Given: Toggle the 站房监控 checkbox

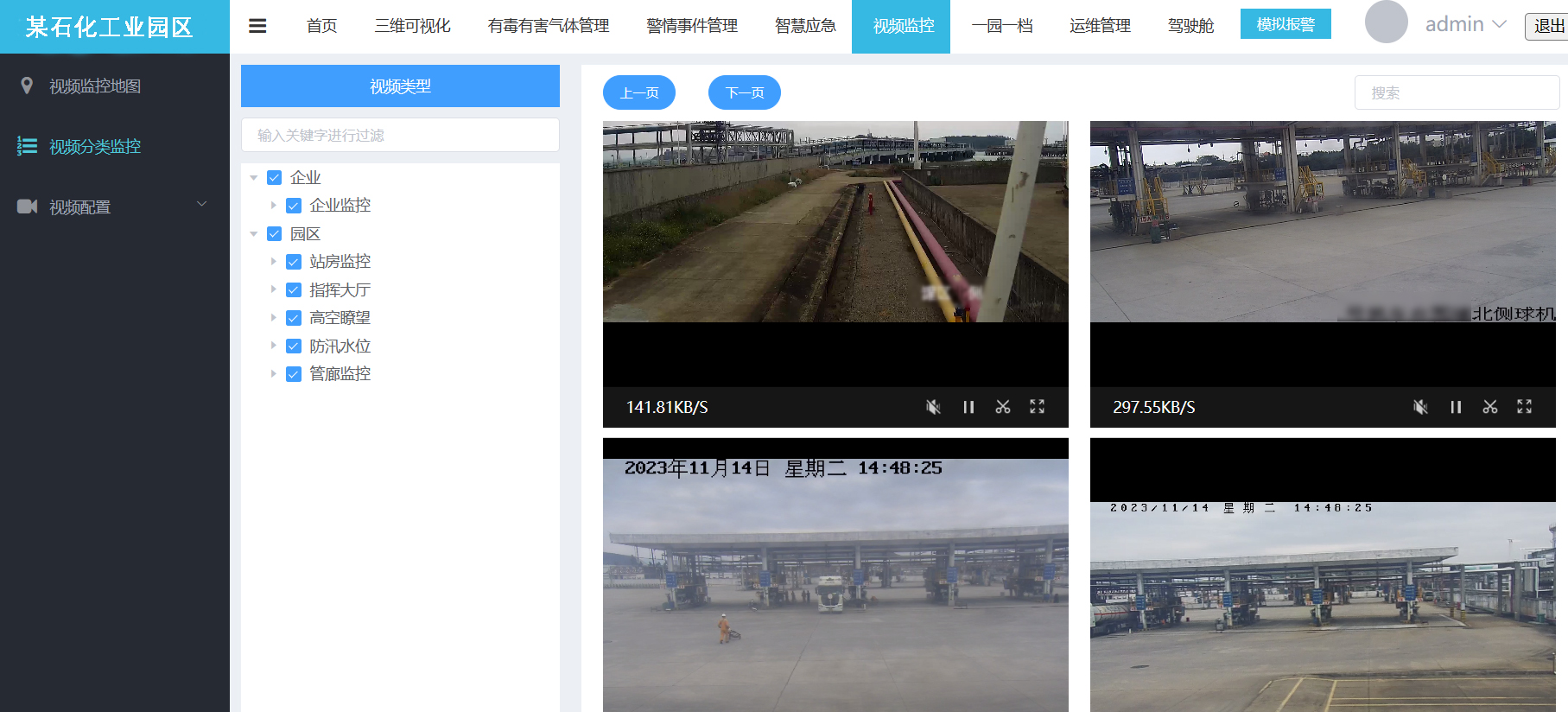Looking at the screenshot, I should pyautogui.click(x=294, y=262).
